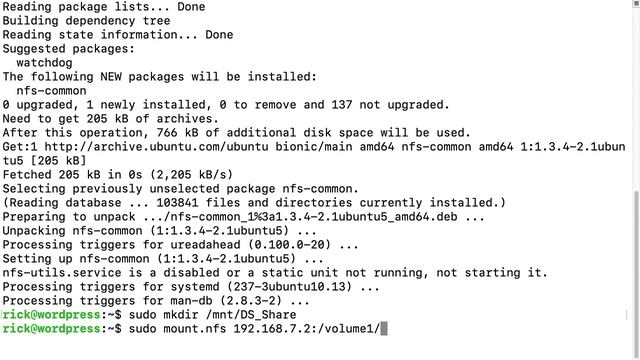The image size is (640, 360).
Task: Click the vertical scrollbar thumb on right
Action: 637,271
